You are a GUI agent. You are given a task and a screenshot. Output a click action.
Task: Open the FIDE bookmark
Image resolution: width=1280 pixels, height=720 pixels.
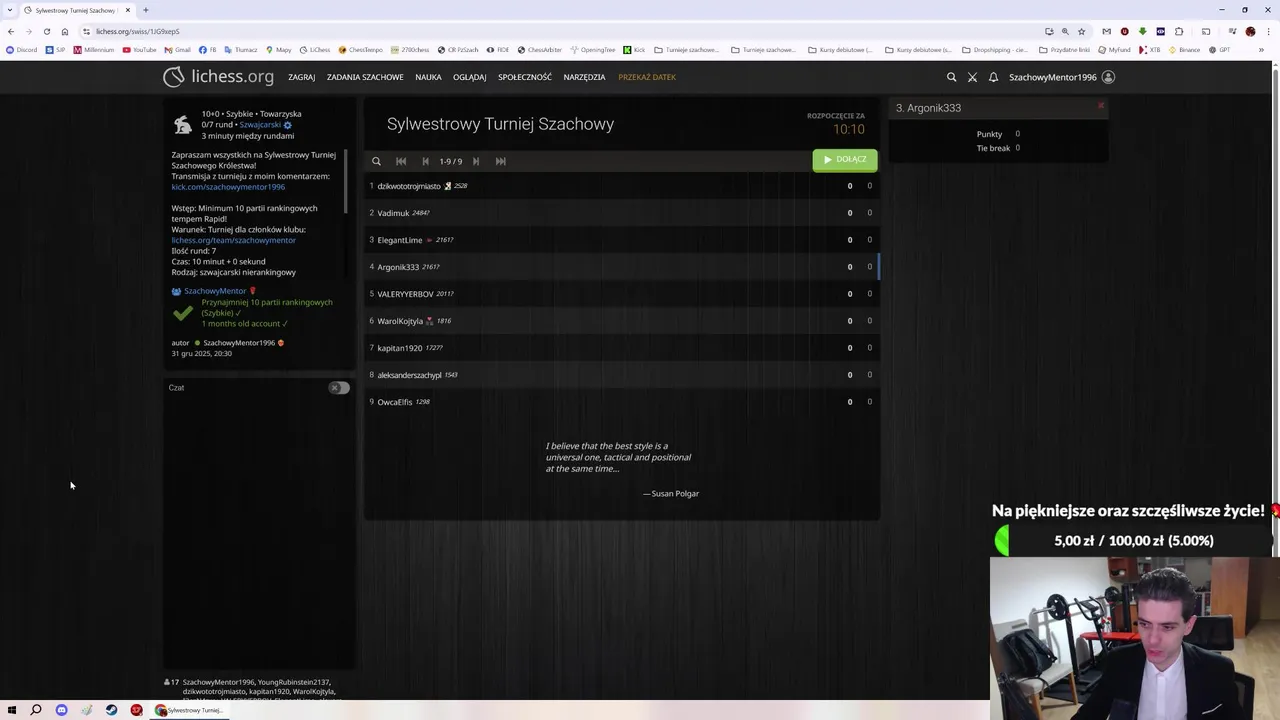click(x=498, y=49)
